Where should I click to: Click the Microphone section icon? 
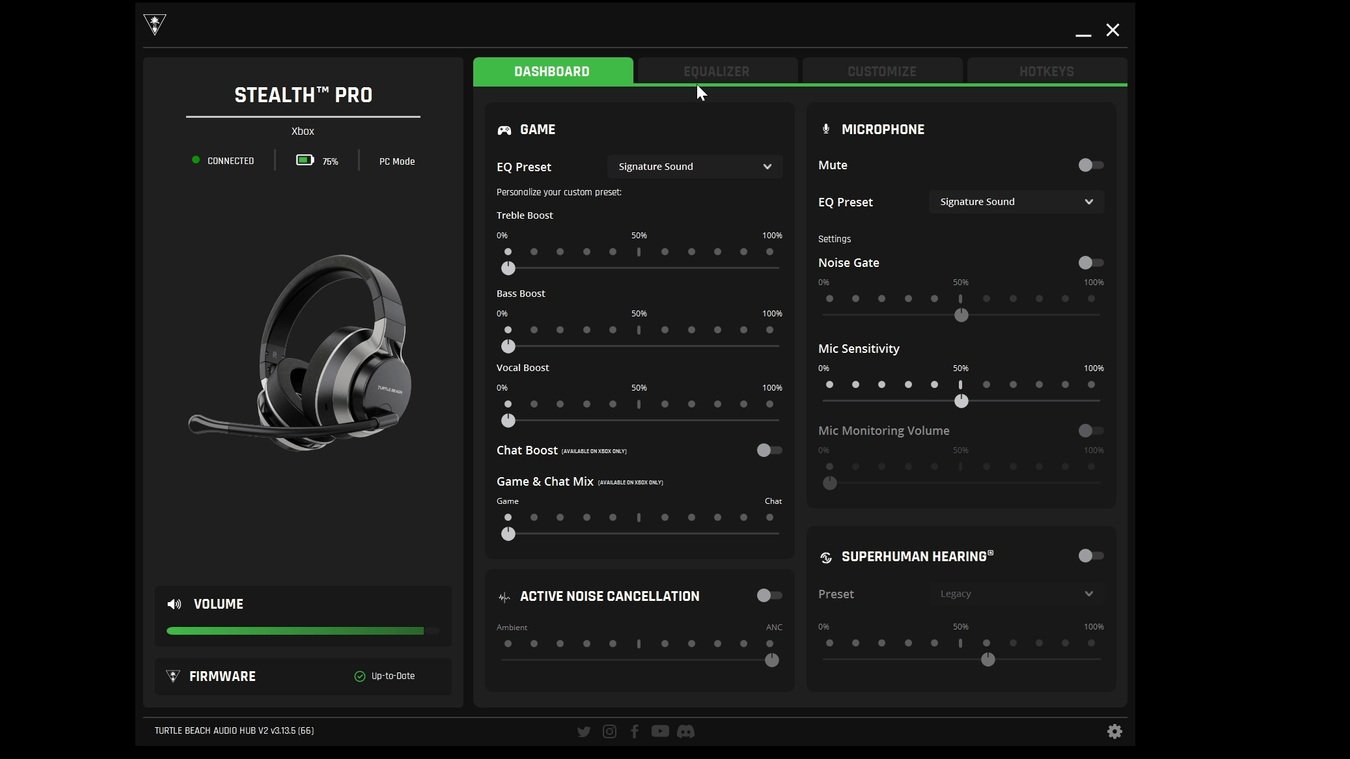tap(826, 129)
